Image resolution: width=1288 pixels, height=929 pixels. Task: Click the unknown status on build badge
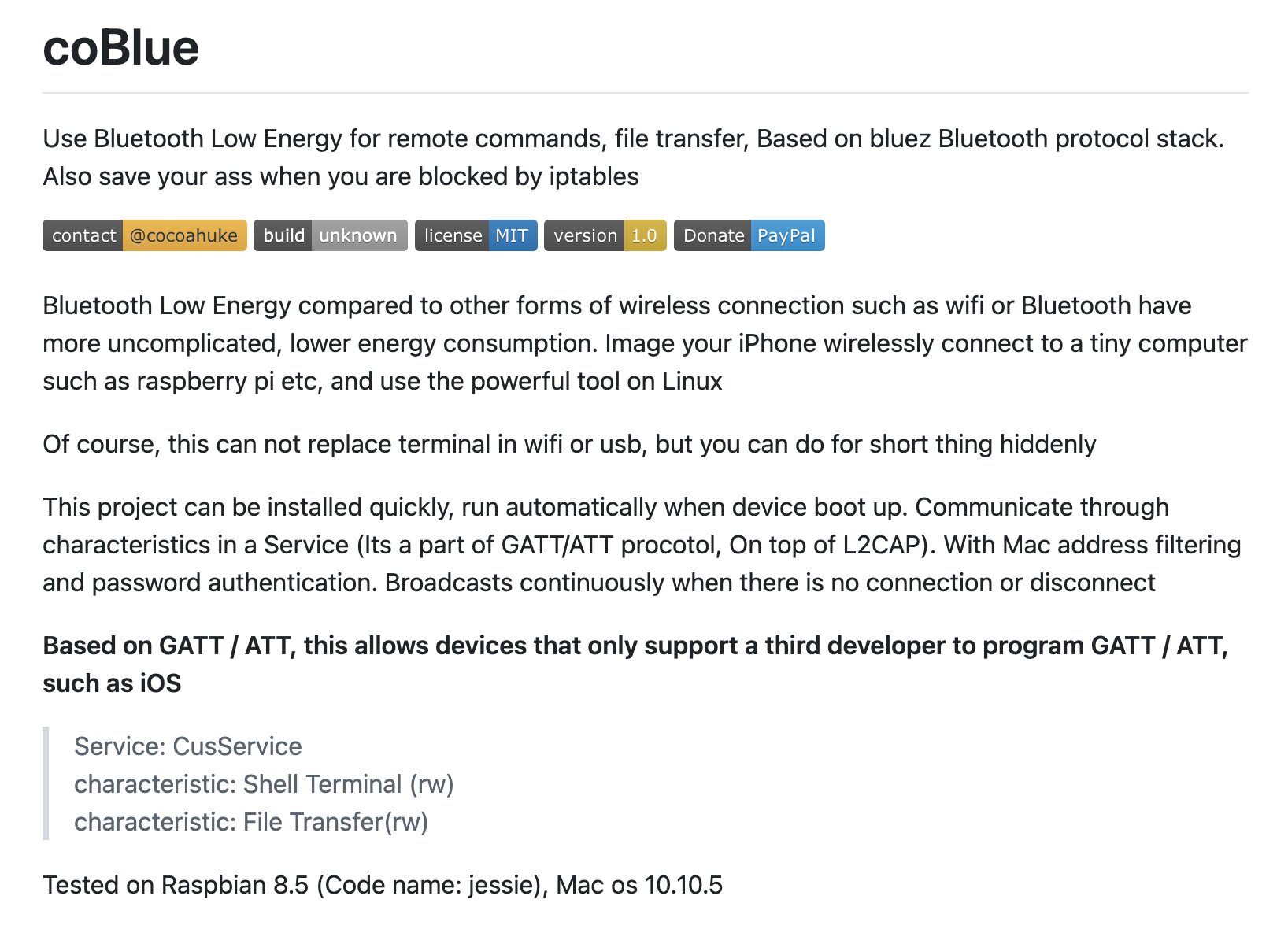pos(359,235)
